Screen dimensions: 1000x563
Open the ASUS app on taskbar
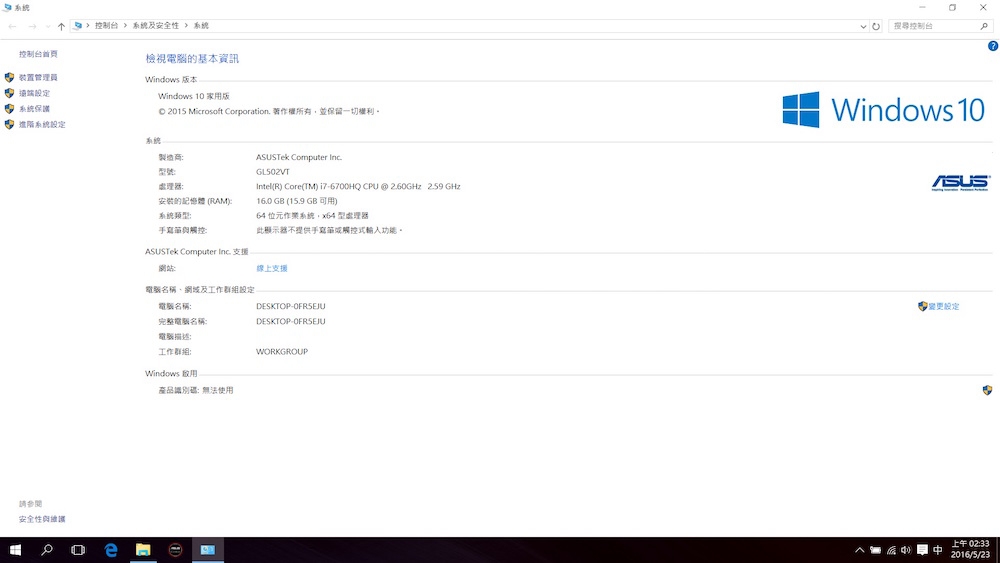click(x=175, y=550)
